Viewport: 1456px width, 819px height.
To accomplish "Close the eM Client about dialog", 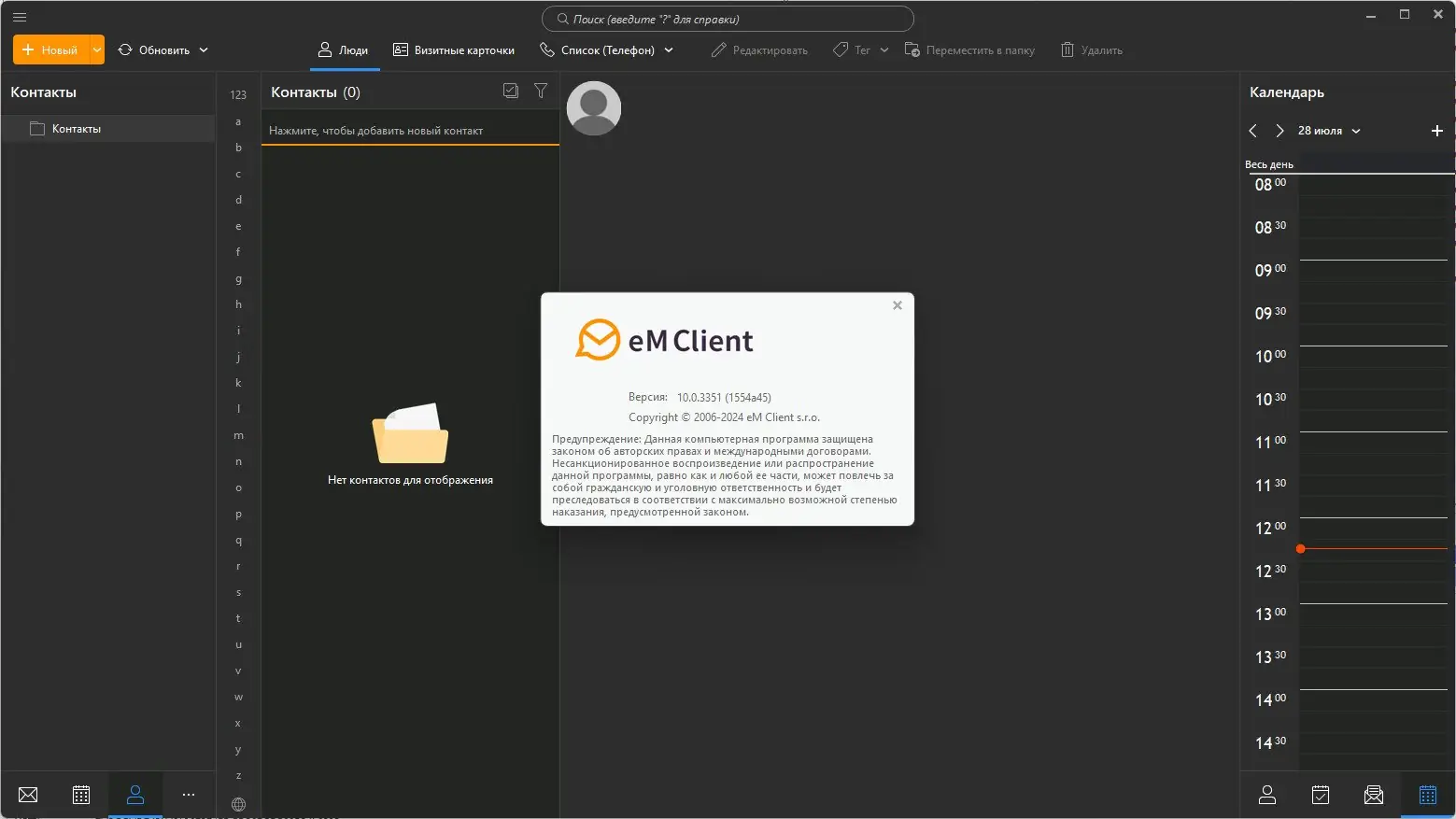I will (x=898, y=305).
